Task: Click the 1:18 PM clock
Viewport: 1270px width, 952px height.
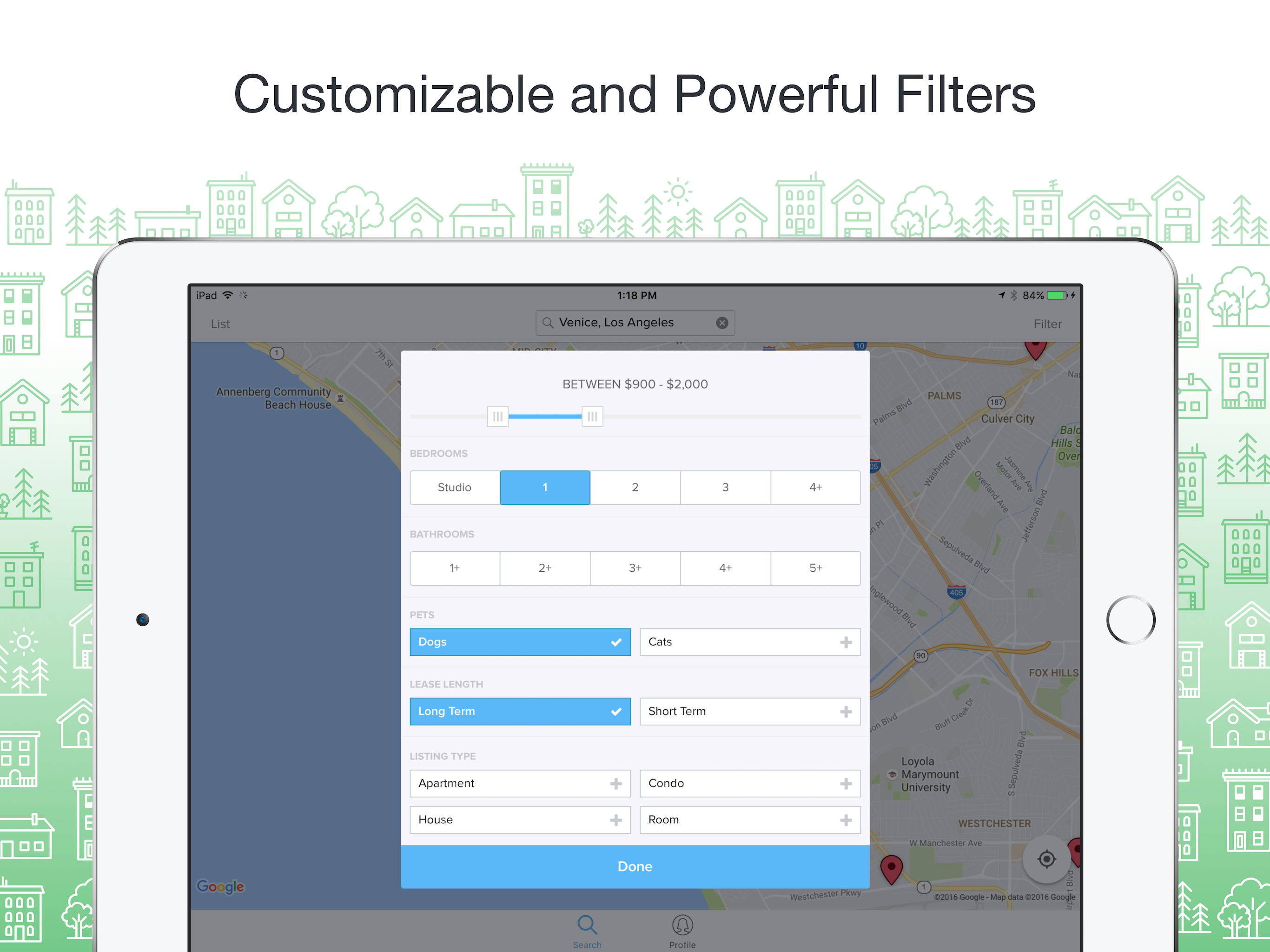Action: 637,295
